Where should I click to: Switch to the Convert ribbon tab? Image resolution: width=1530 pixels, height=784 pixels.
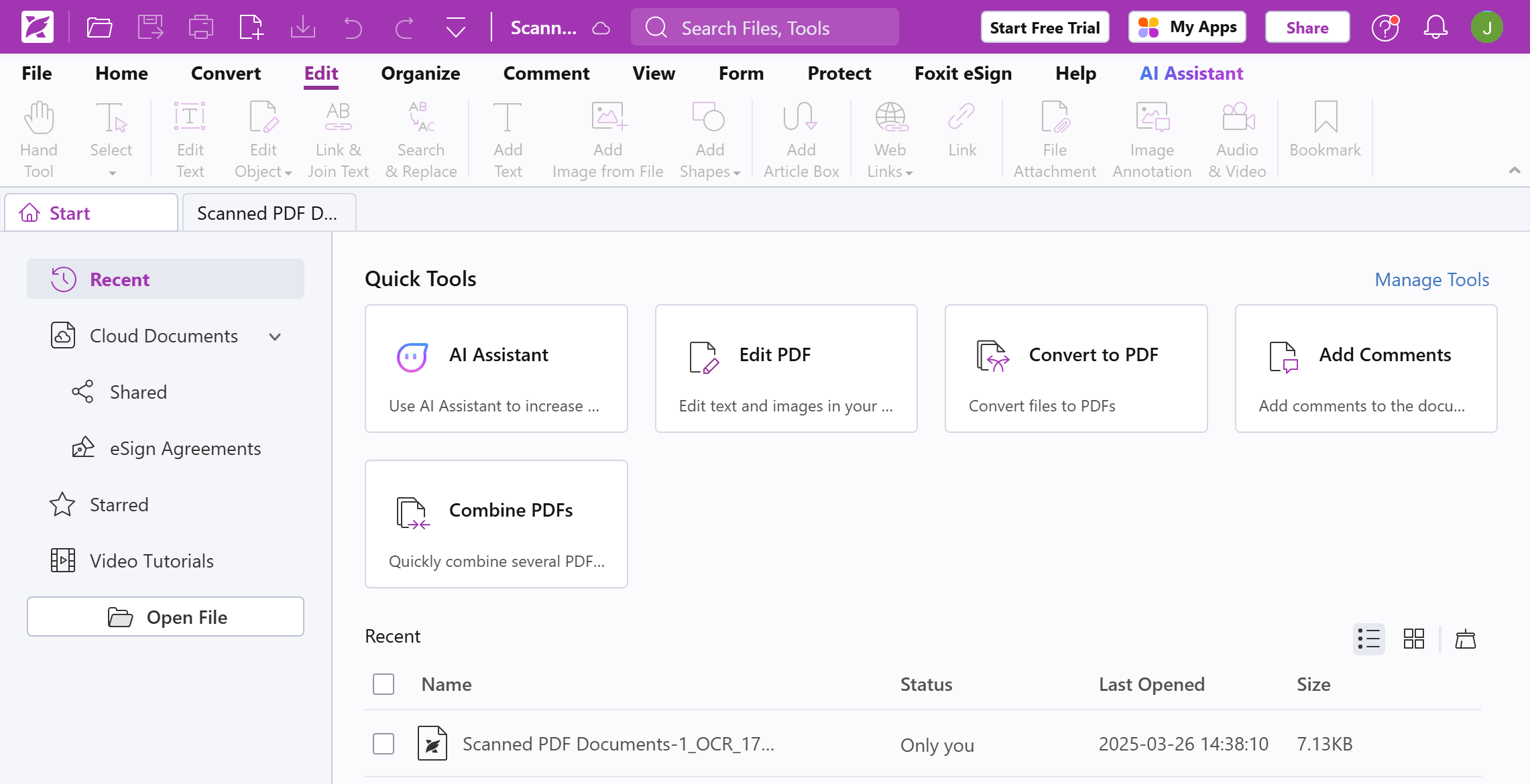pyautogui.click(x=226, y=73)
